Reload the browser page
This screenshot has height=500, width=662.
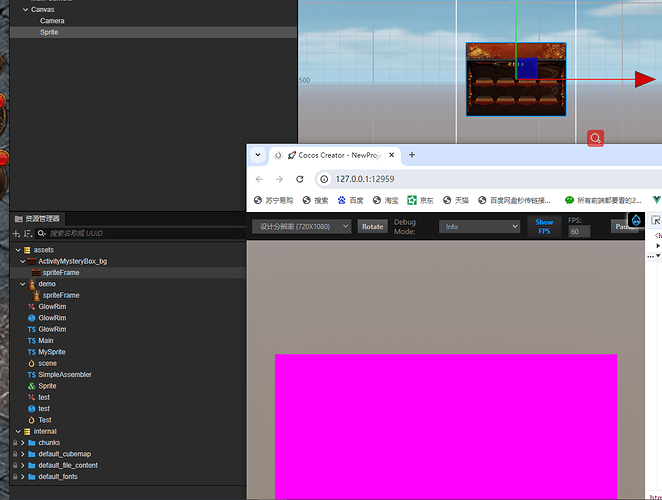[x=300, y=179]
